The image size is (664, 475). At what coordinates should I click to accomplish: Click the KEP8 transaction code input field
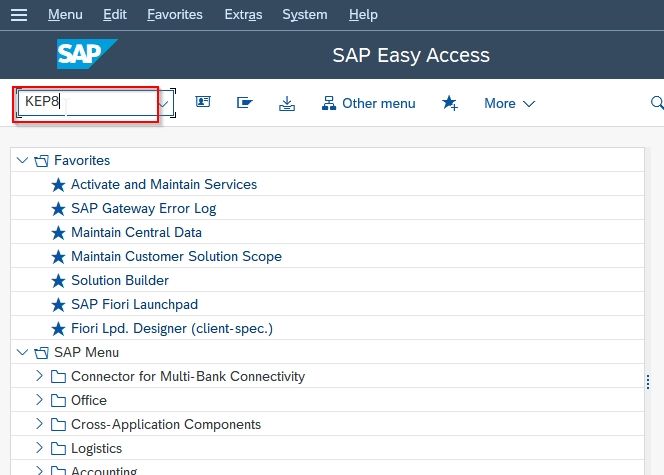pos(87,103)
